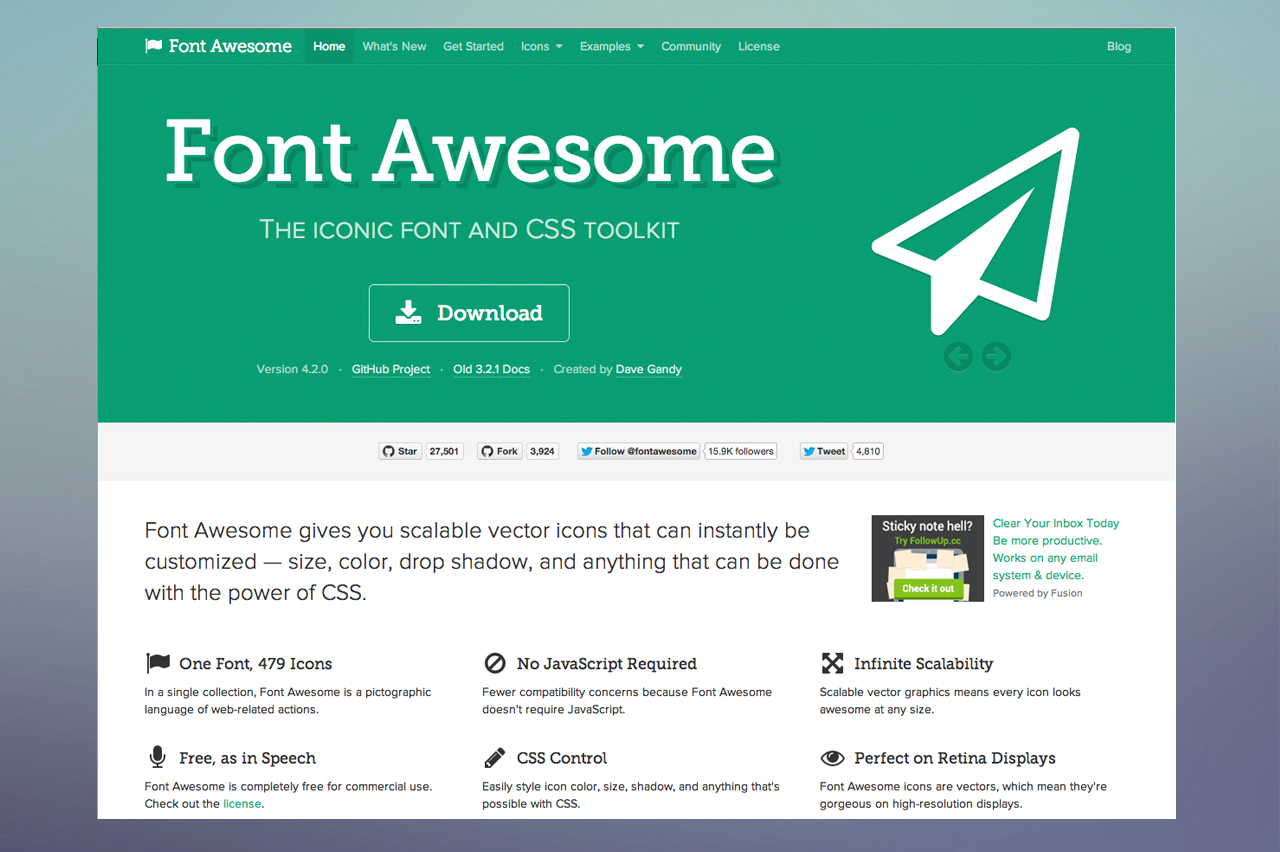
Task: Click the GitHub Star button
Action: [400, 451]
